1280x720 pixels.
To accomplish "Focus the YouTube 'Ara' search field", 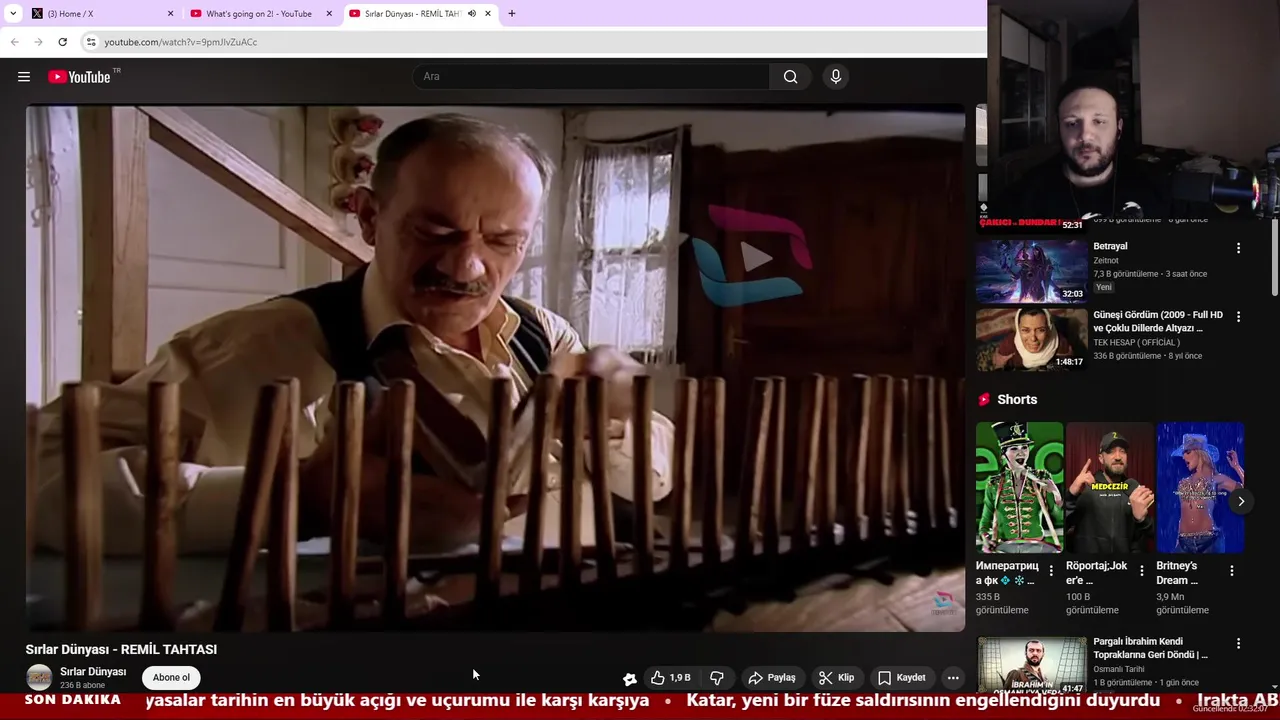I will tap(592, 77).
